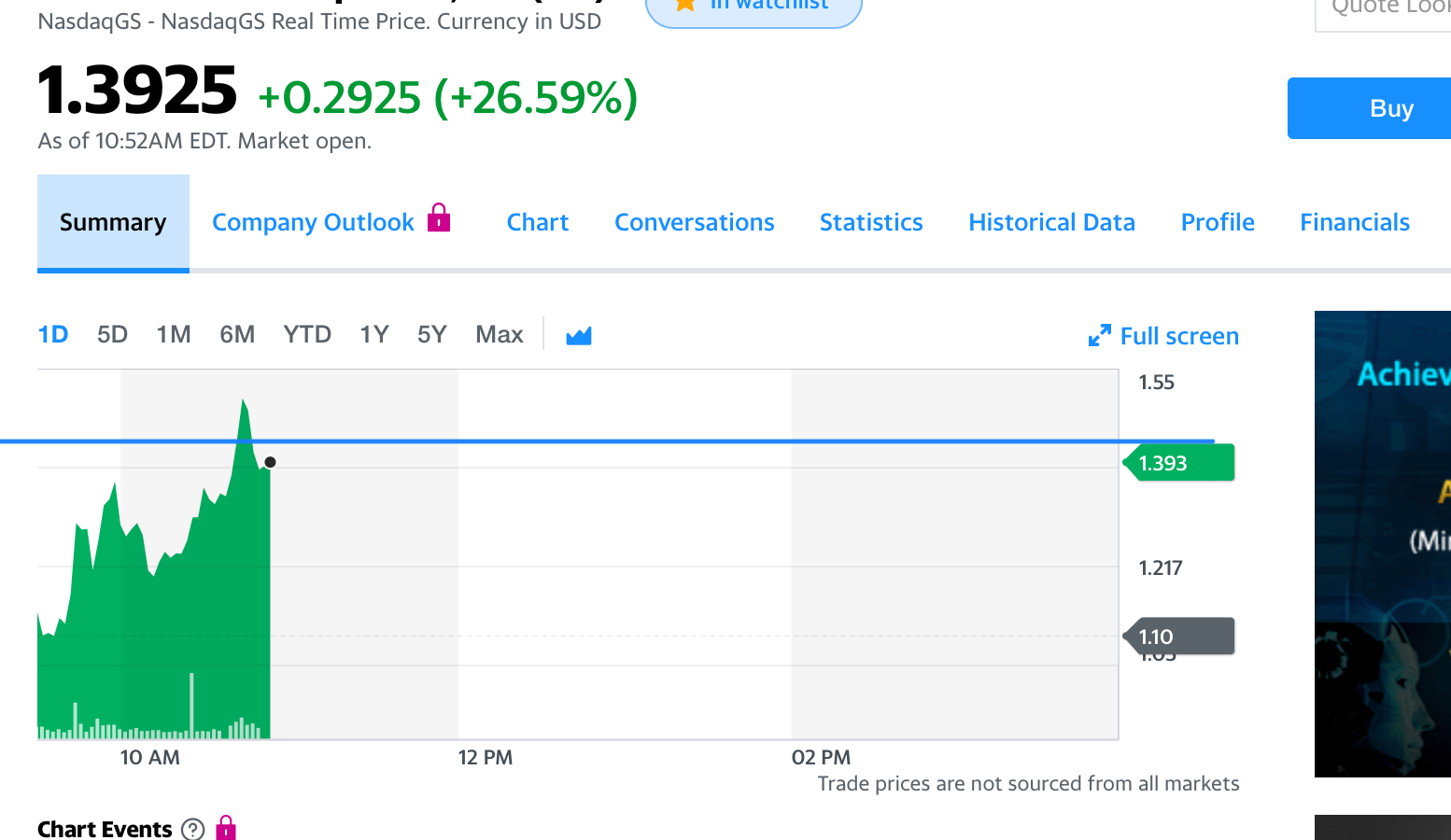Click the lock icon beside Chart Events
The image size is (1451, 840).
(x=226, y=828)
